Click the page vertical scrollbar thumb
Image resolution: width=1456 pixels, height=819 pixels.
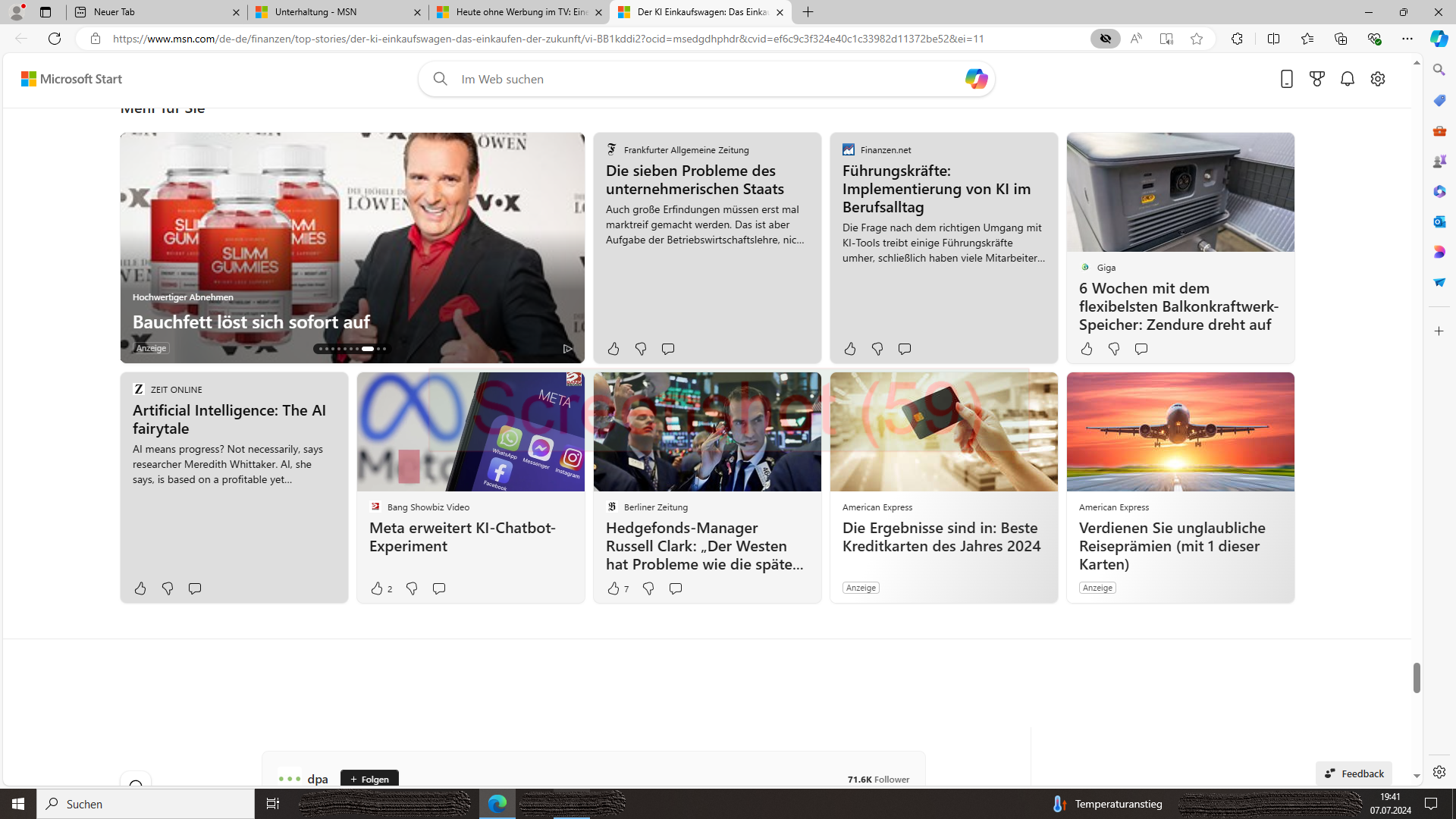pos(1416,677)
